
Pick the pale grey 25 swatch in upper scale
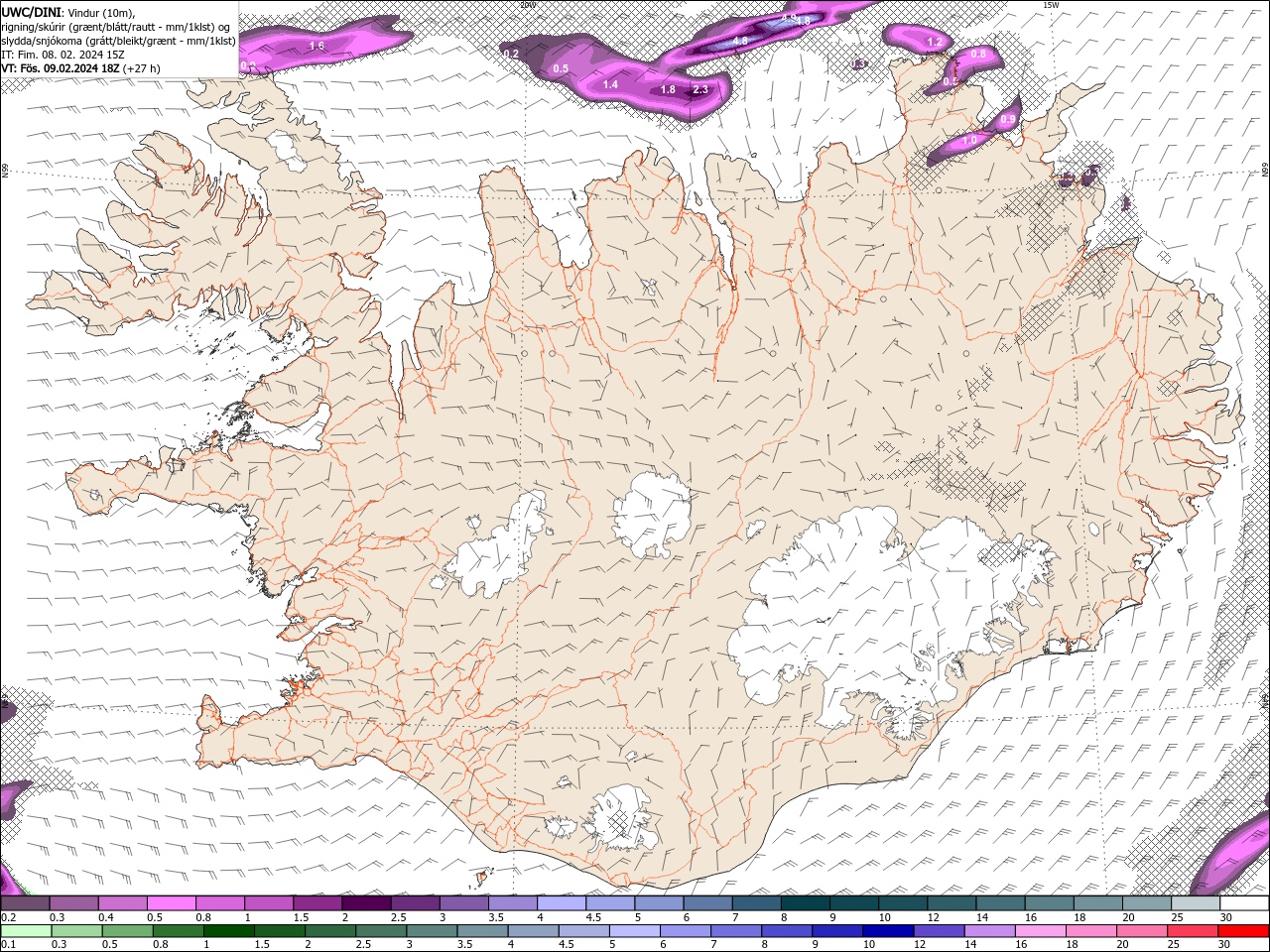[1196, 903]
